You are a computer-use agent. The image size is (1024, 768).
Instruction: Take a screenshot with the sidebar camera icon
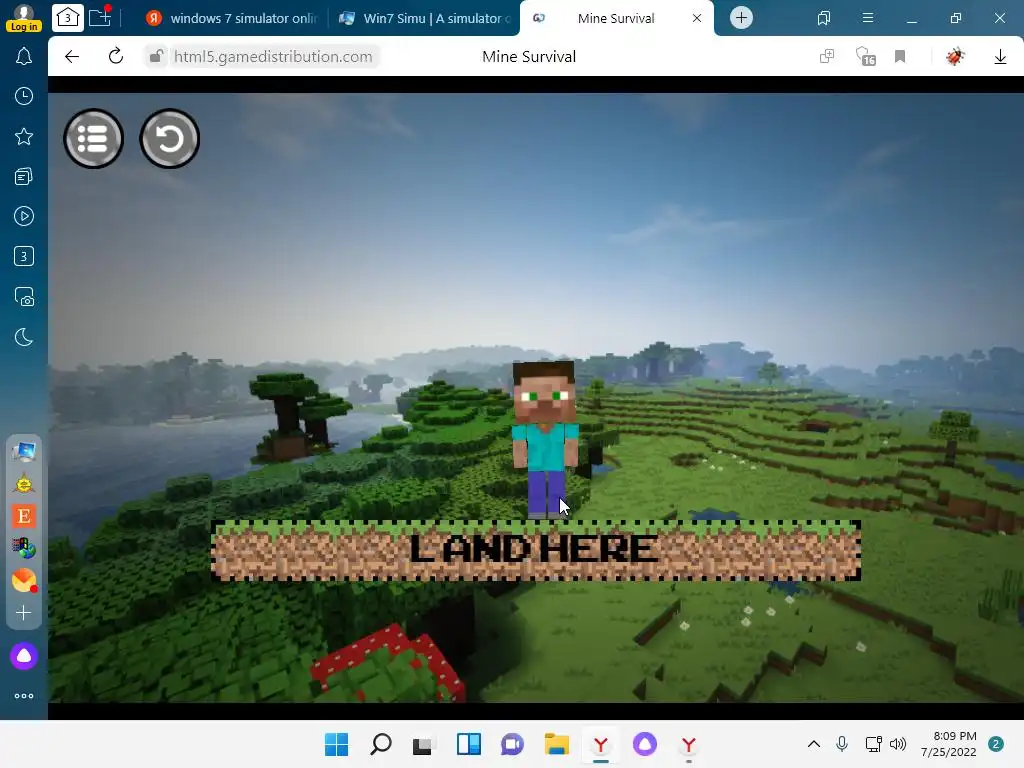click(x=24, y=297)
